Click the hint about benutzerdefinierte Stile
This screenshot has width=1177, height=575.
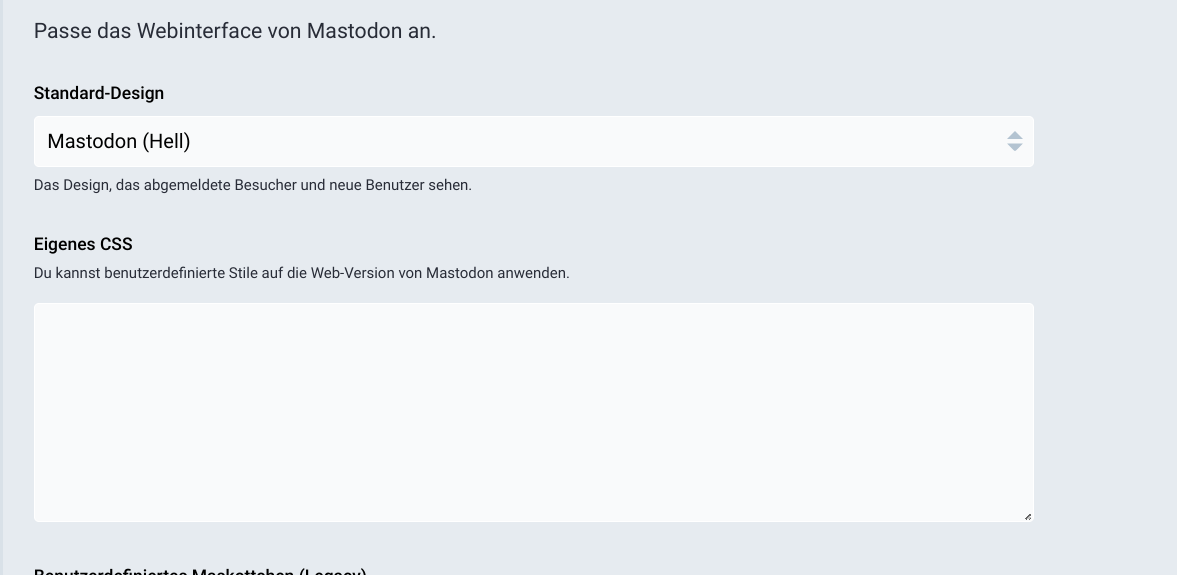(x=301, y=272)
